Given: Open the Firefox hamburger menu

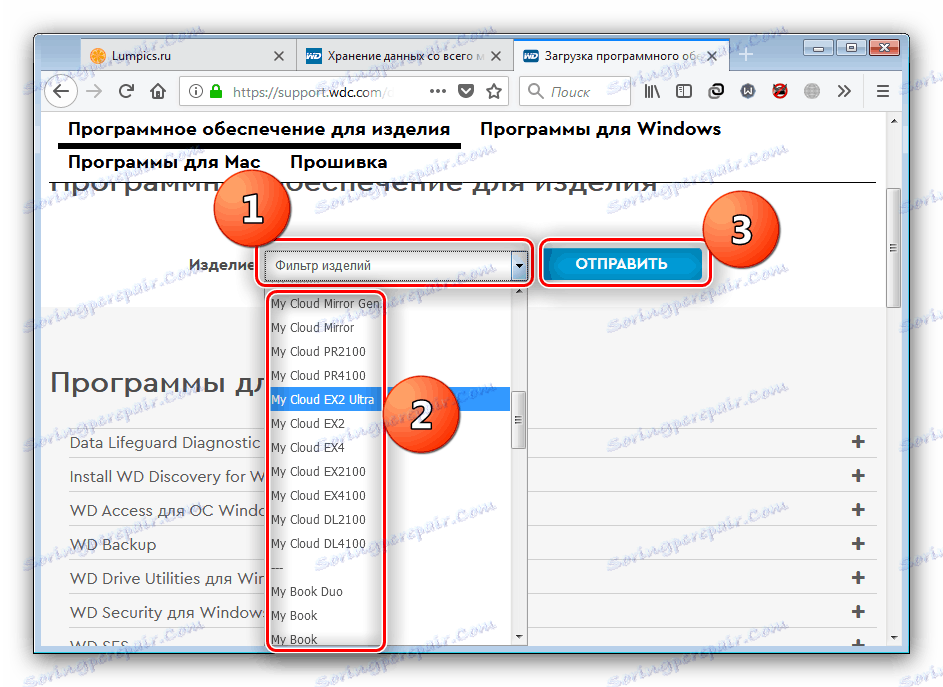Looking at the screenshot, I should point(883,91).
